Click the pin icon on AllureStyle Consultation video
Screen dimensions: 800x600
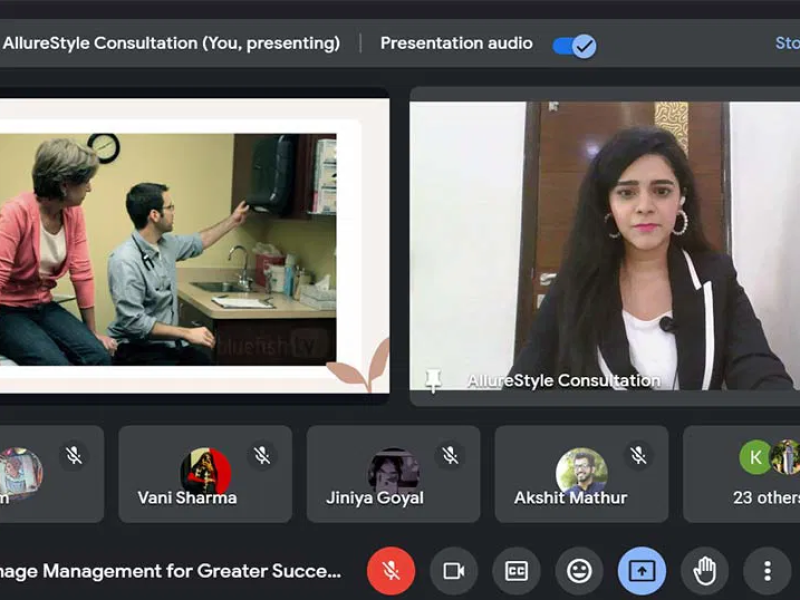433,380
